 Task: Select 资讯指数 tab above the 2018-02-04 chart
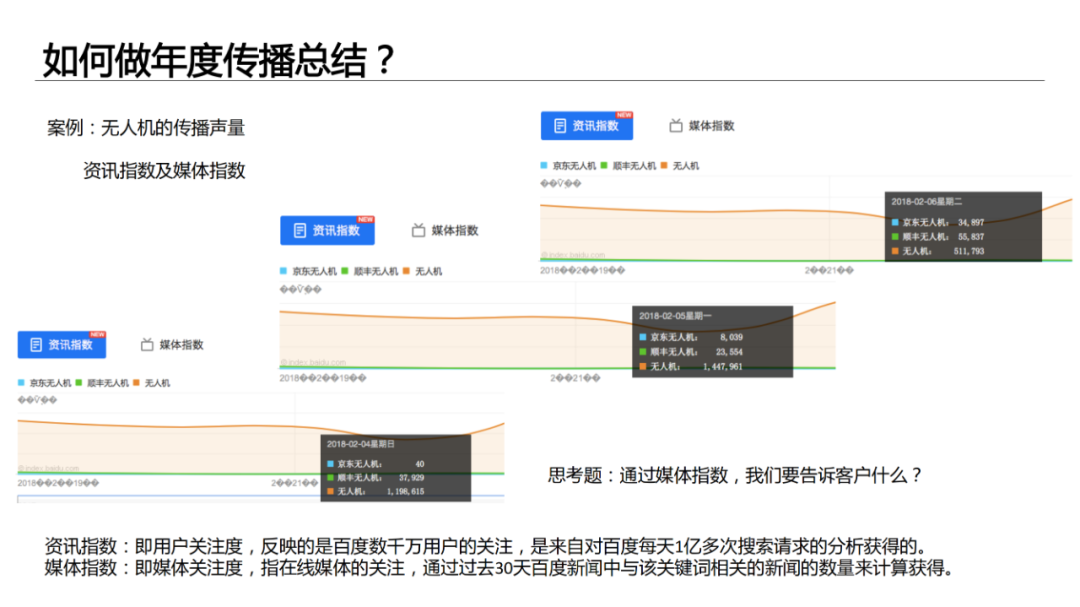point(62,344)
